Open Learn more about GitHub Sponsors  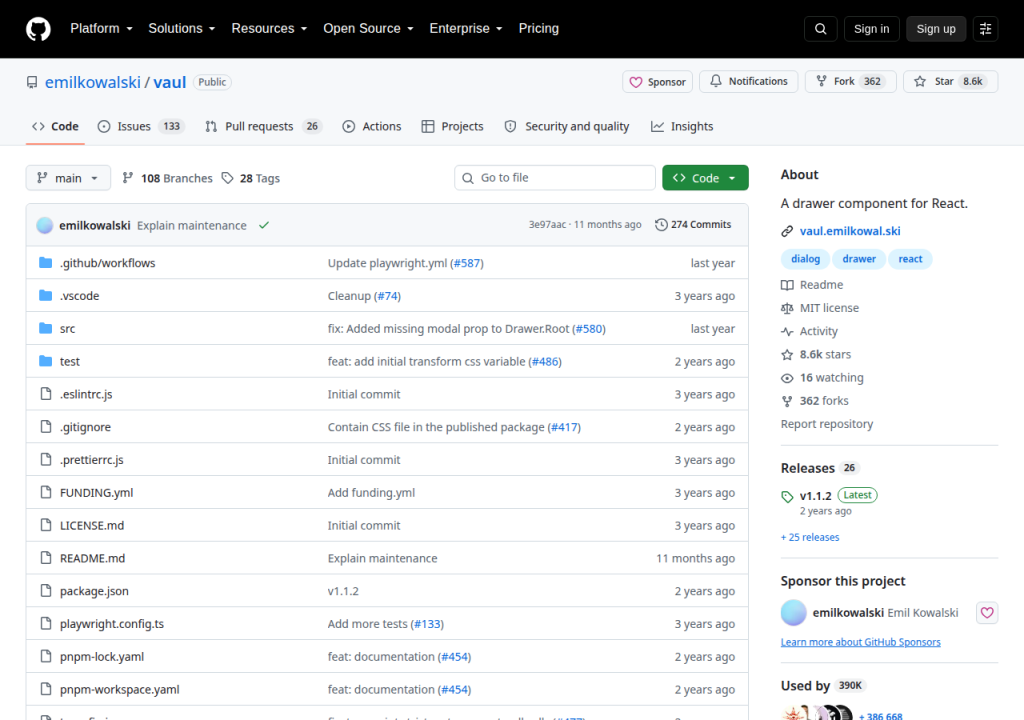point(861,642)
